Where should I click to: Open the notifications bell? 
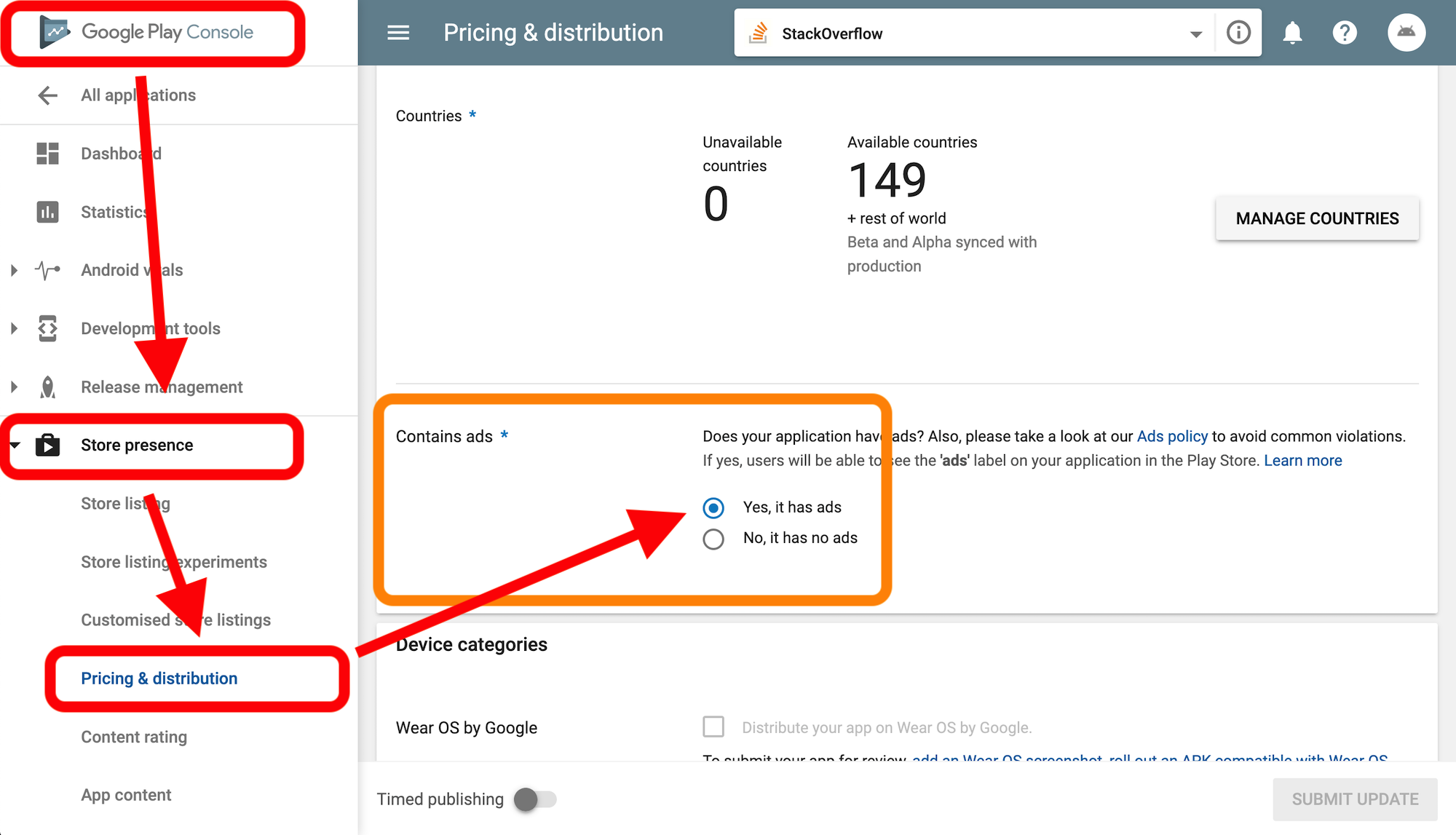point(1292,33)
